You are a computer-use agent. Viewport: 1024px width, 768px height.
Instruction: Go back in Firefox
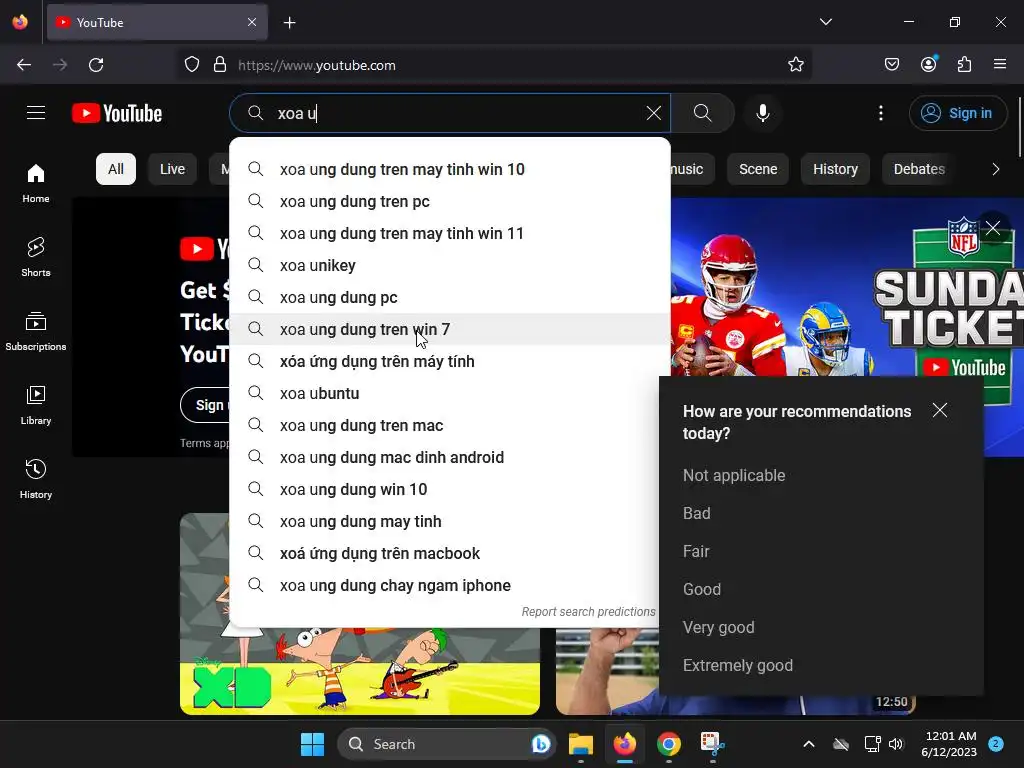24,65
